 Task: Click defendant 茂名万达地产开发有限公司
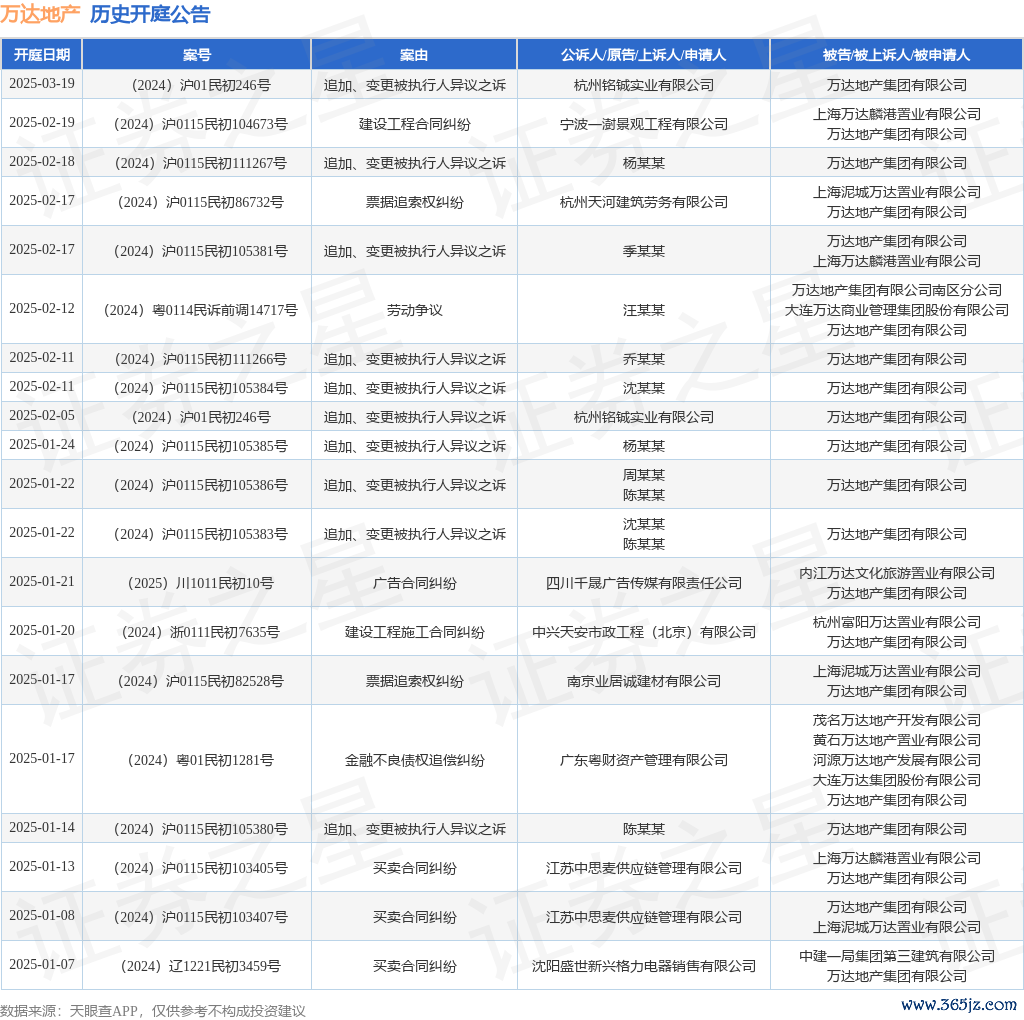point(897,720)
